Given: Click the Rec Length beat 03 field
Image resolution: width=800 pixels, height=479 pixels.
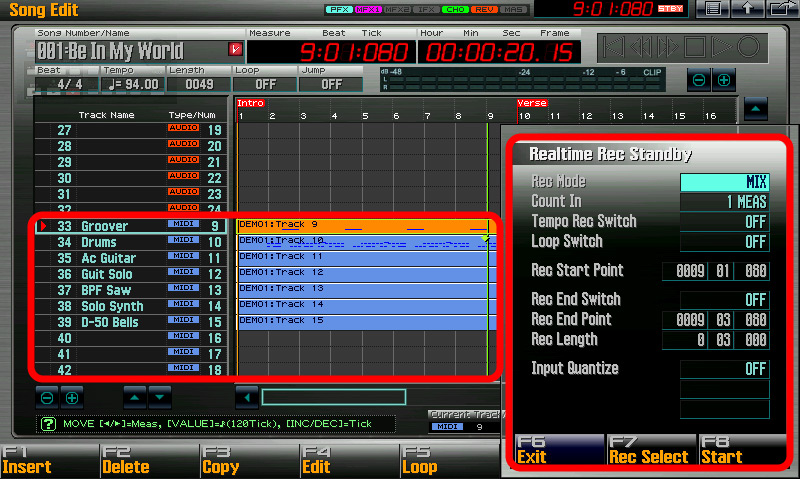Looking at the screenshot, I should [722, 340].
